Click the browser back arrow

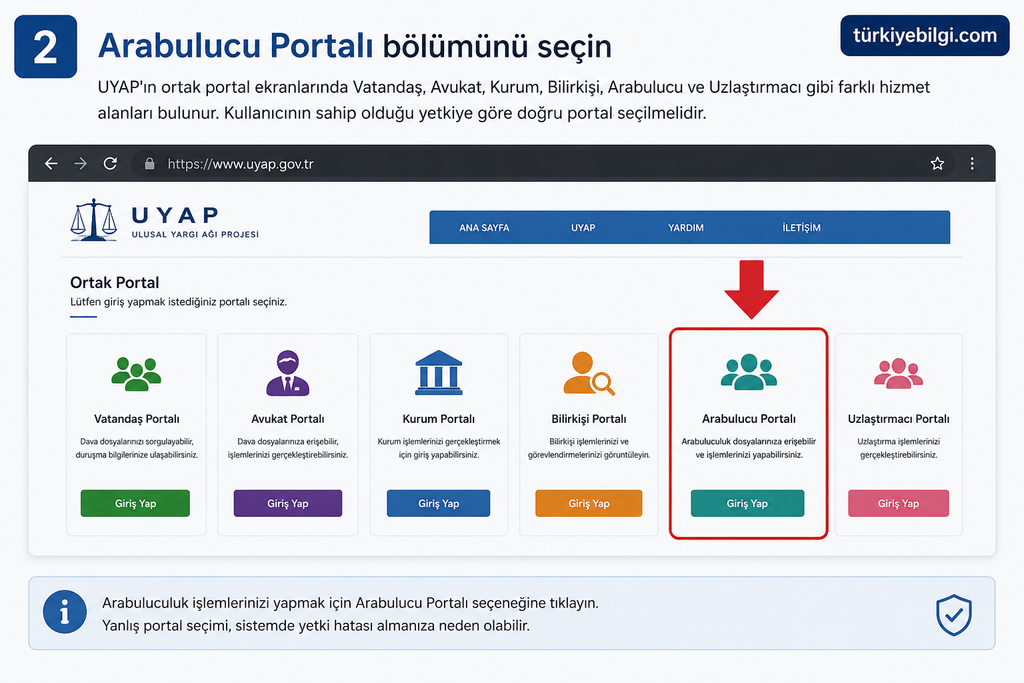(51, 163)
